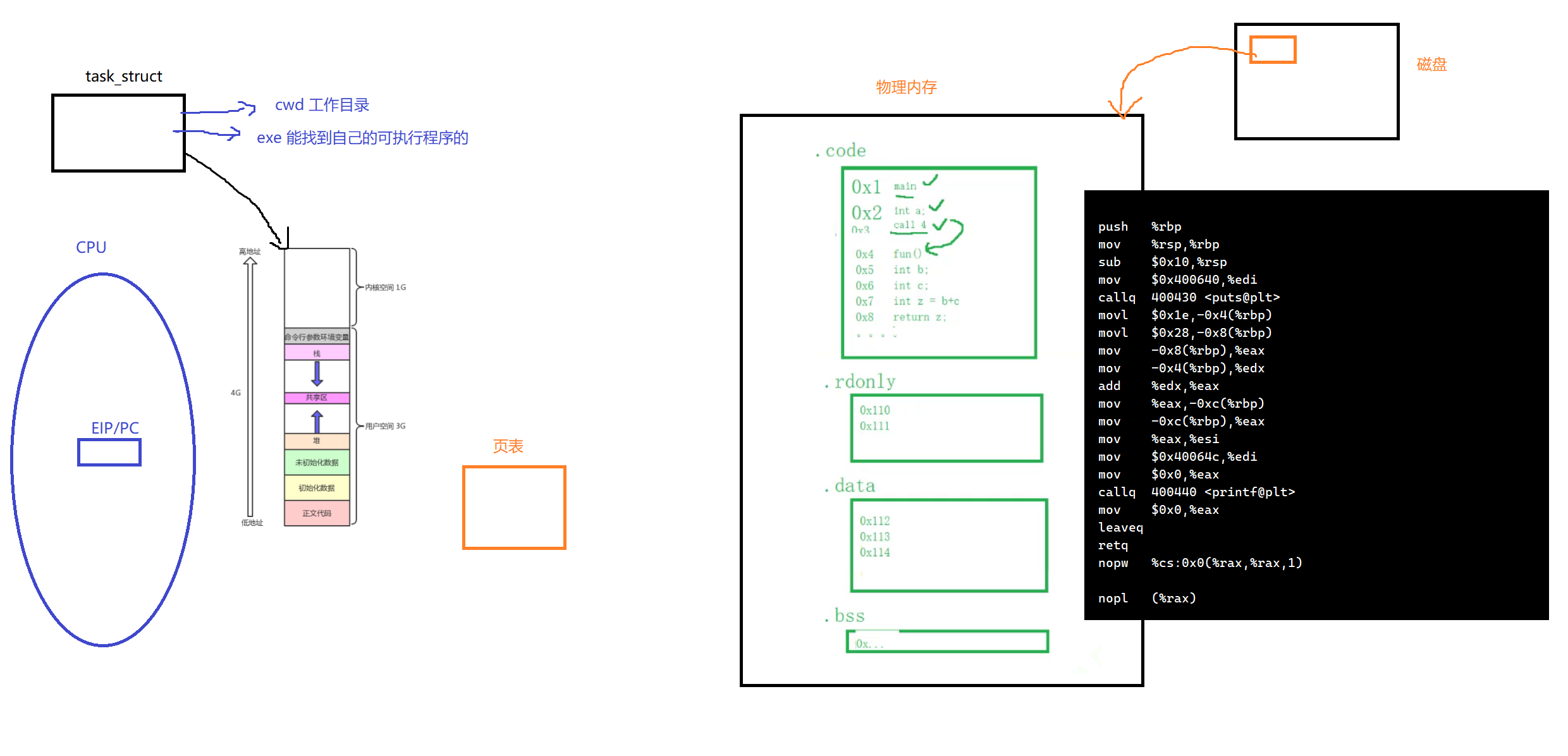The width and height of the screenshot is (1568, 756).
Task: Click the 低地址 label
Action: (252, 523)
